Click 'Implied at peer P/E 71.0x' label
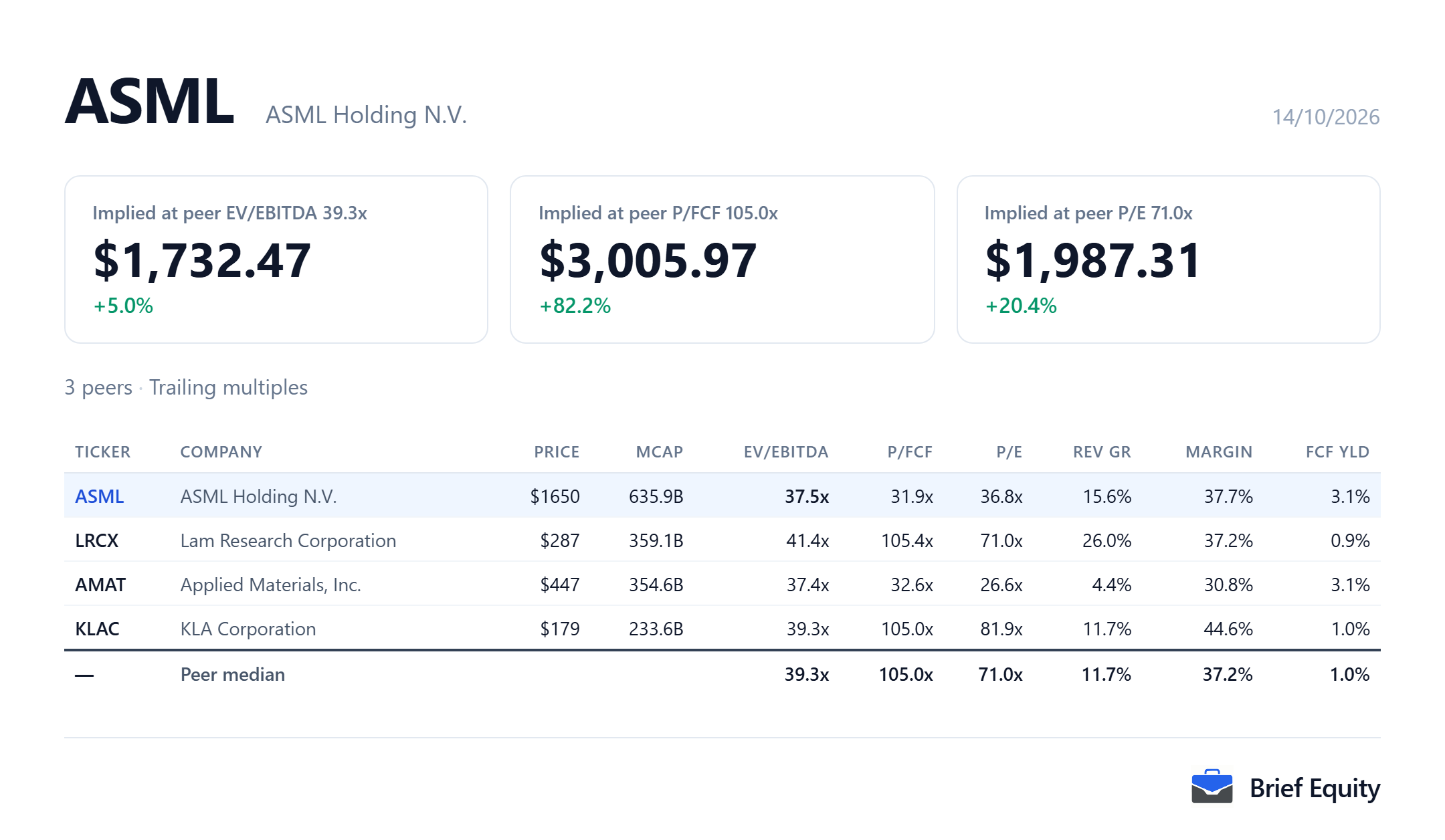1445x840 pixels. (1088, 213)
